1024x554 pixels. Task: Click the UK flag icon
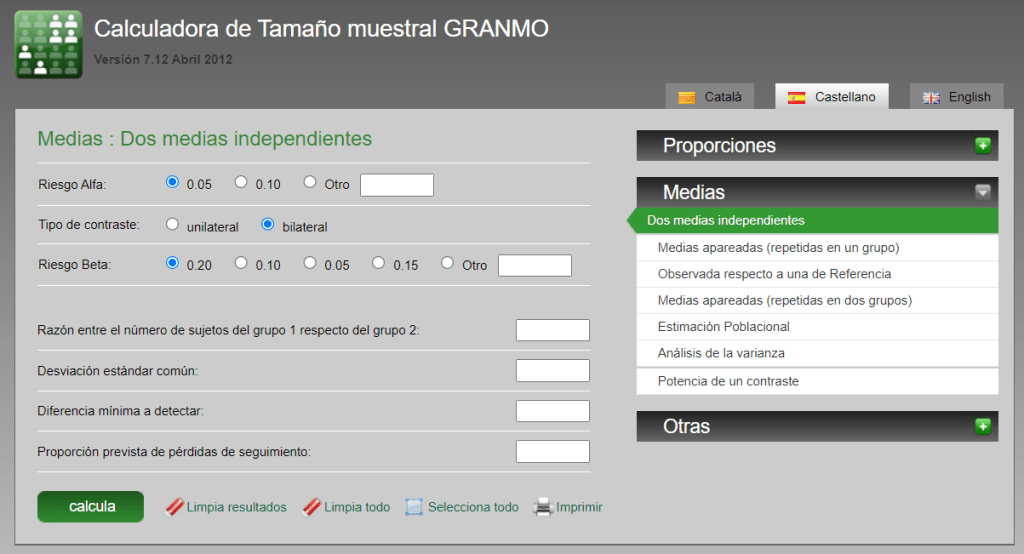tap(931, 97)
